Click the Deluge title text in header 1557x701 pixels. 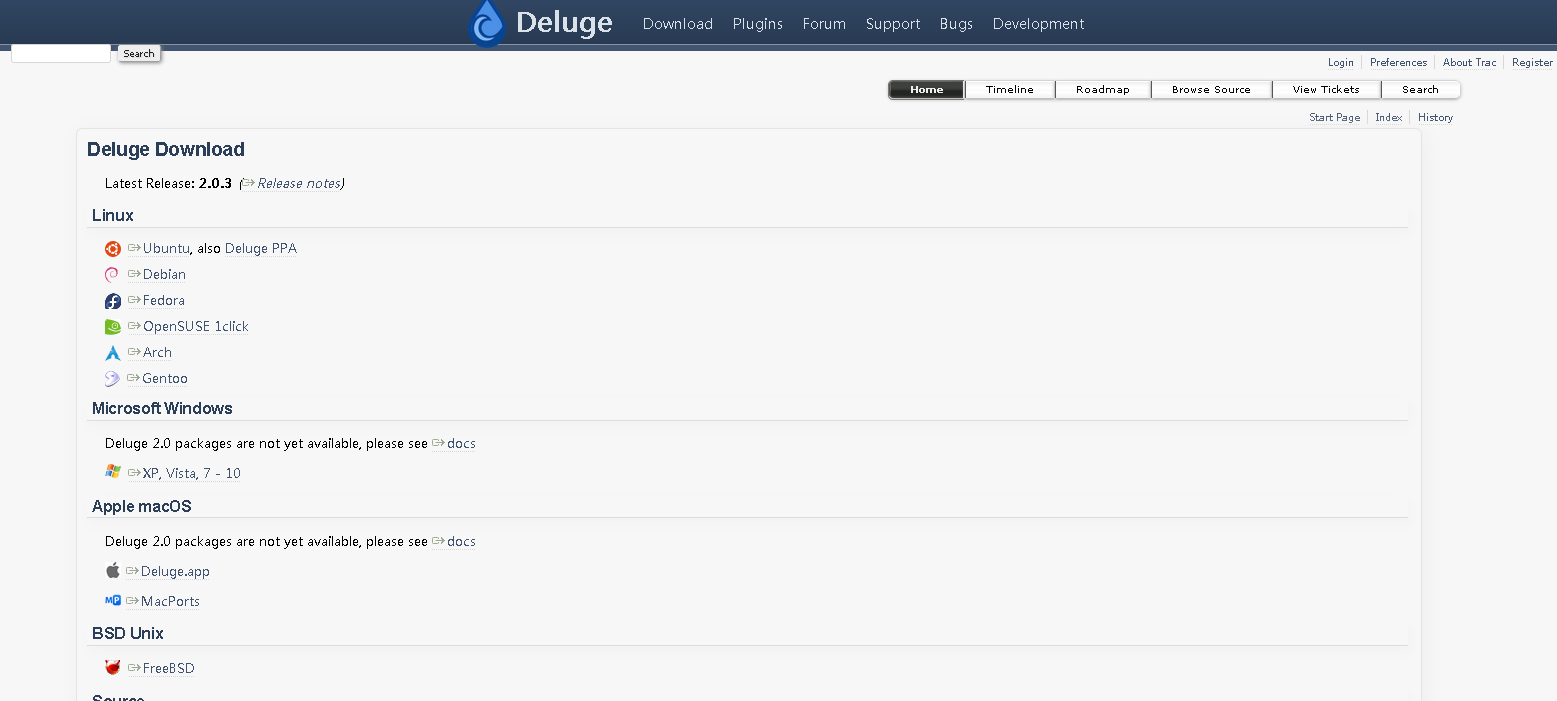564,23
